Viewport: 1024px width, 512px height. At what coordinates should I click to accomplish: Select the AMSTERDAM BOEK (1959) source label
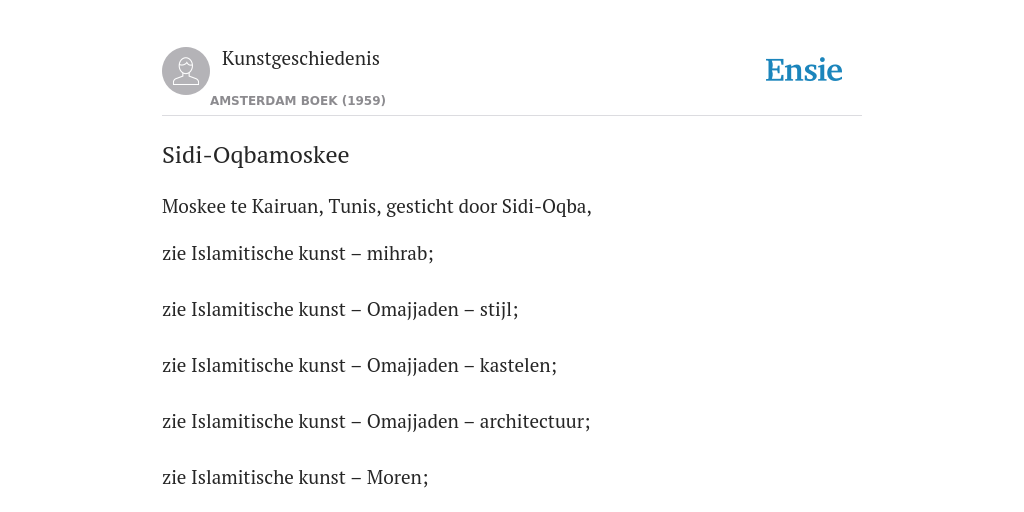[298, 101]
